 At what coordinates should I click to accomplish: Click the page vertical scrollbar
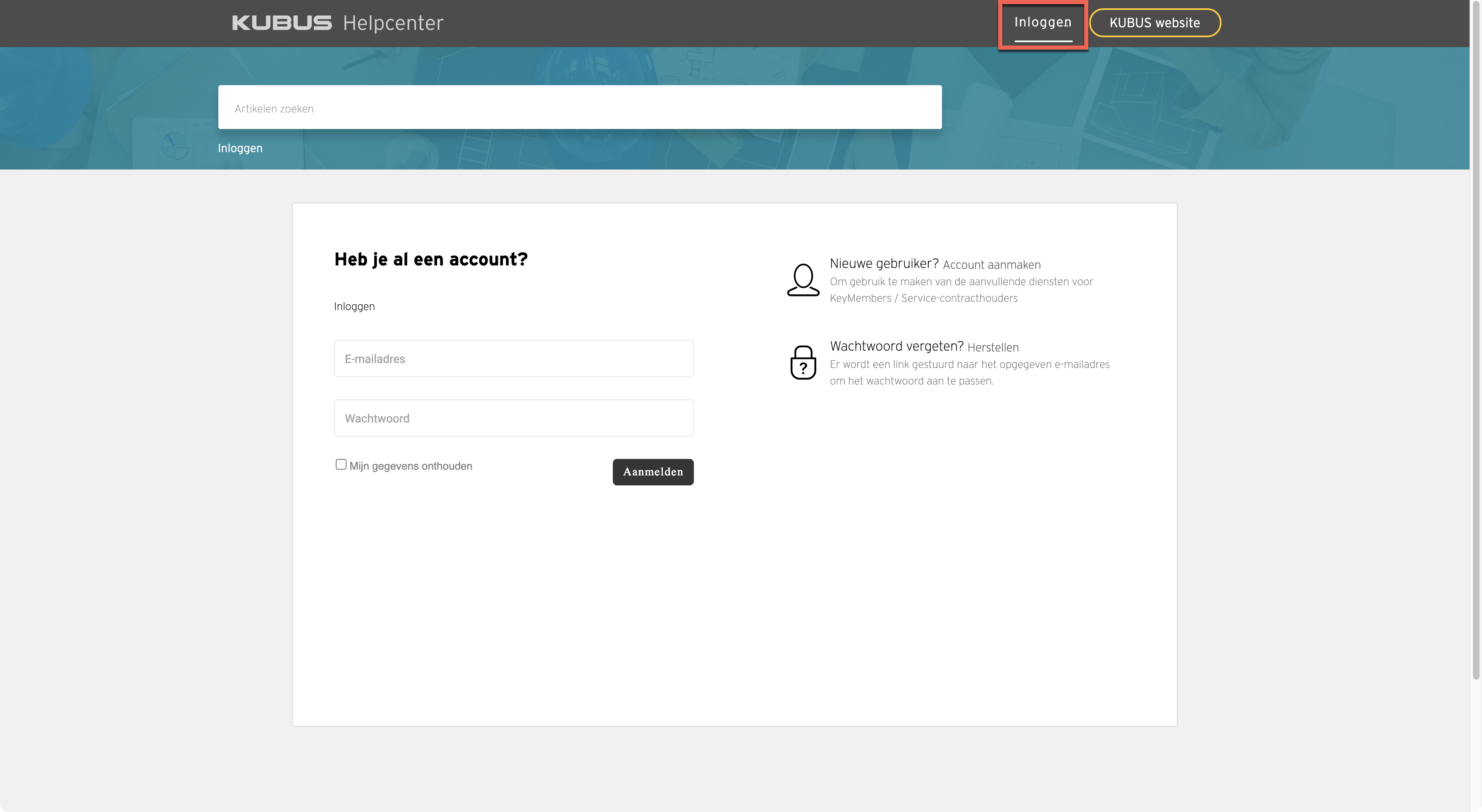[x=1476, y=339]
